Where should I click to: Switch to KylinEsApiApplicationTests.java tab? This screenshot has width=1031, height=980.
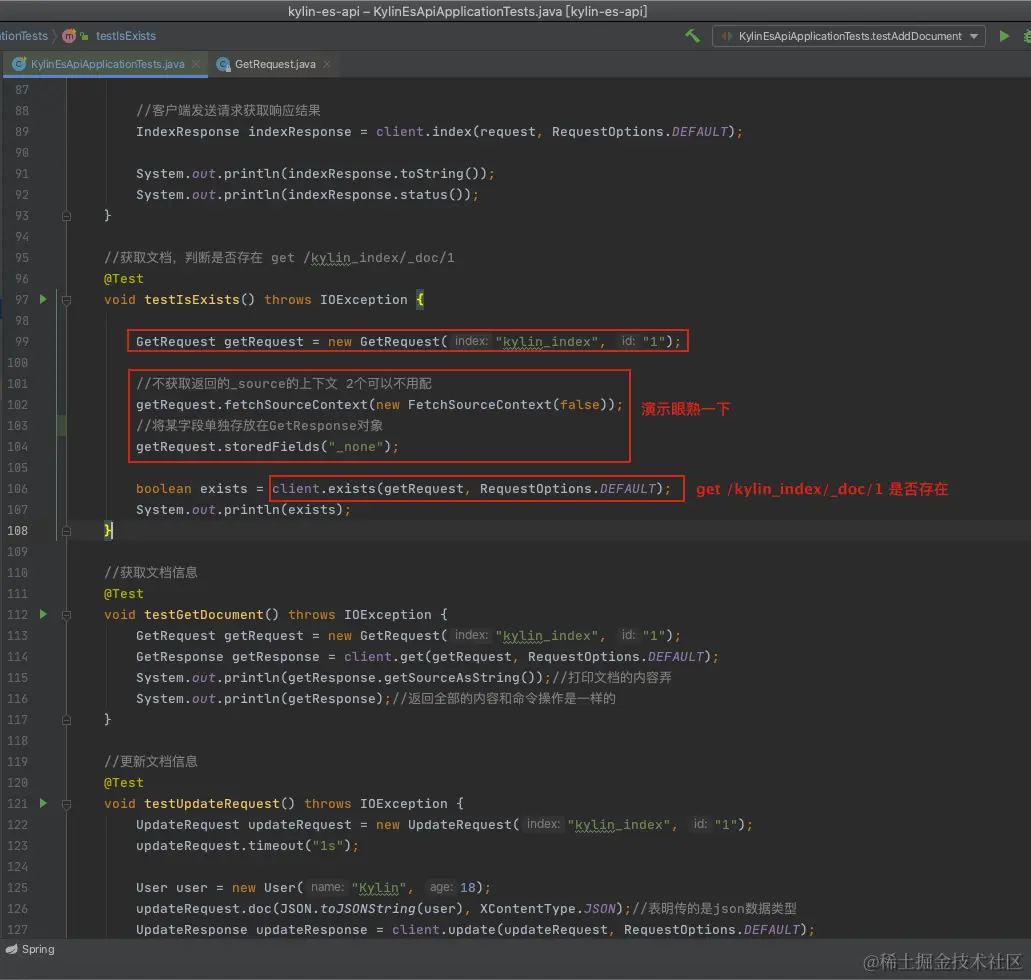tap(107, 64)
